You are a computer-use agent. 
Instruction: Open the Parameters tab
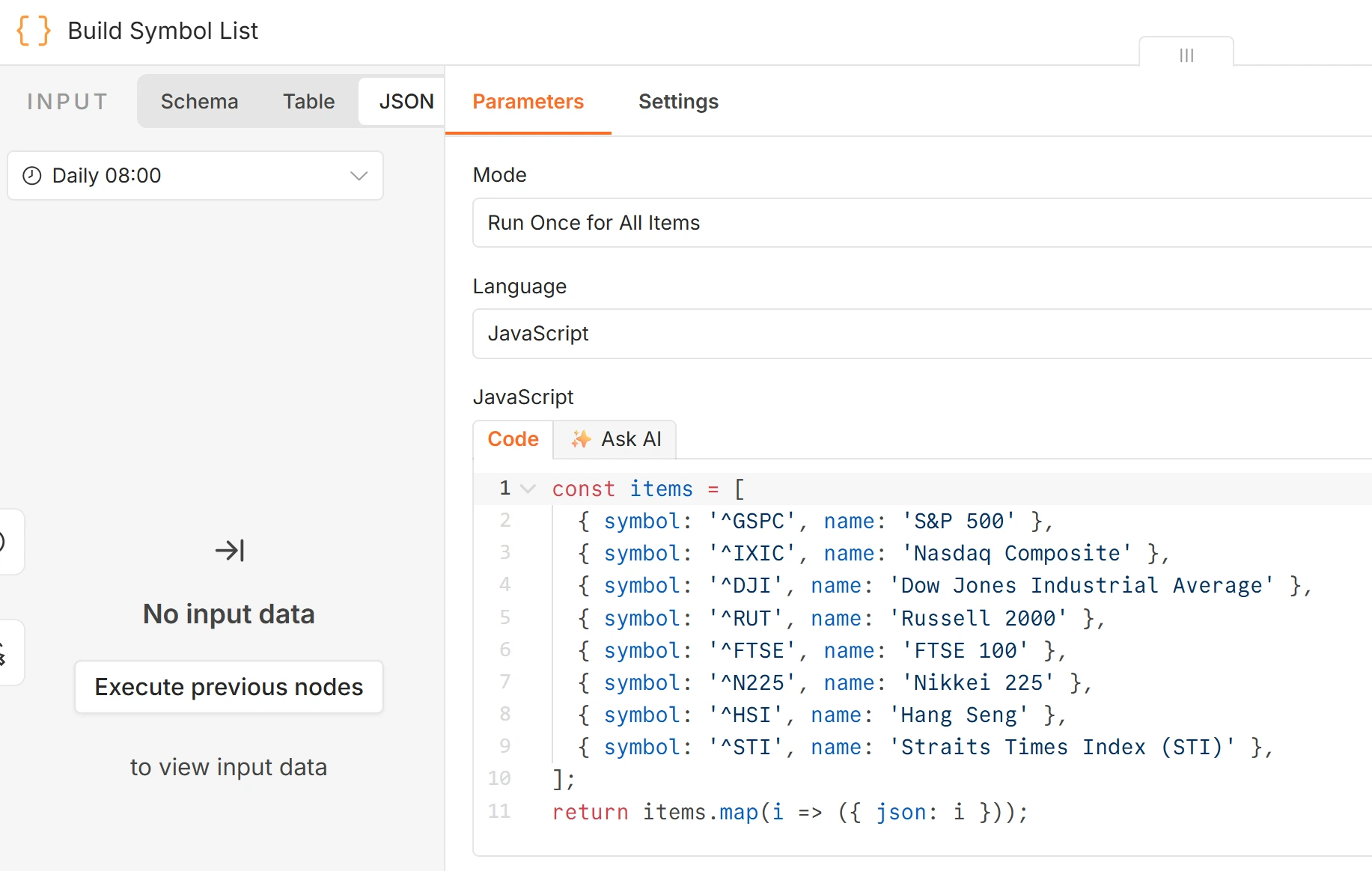tap(528, 102)
